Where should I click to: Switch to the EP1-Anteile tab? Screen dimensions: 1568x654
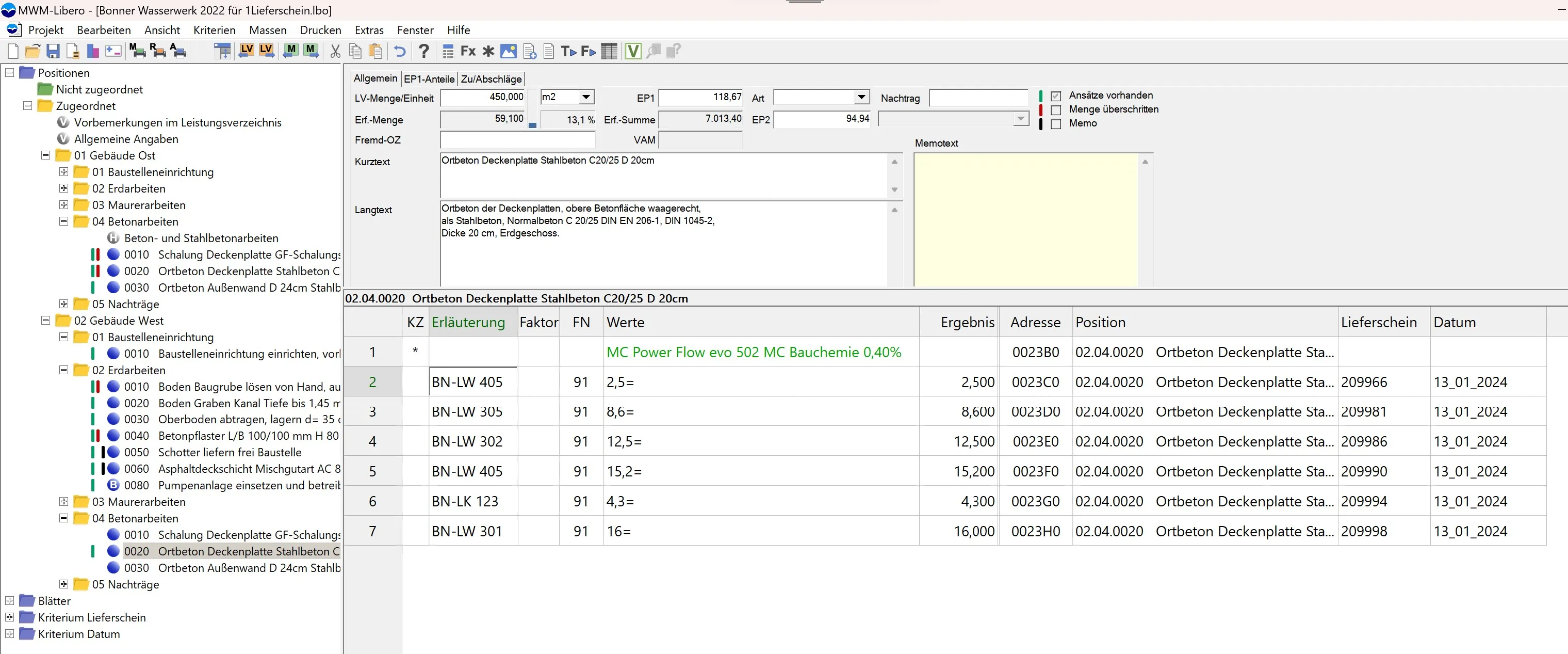tap(429, 79)
